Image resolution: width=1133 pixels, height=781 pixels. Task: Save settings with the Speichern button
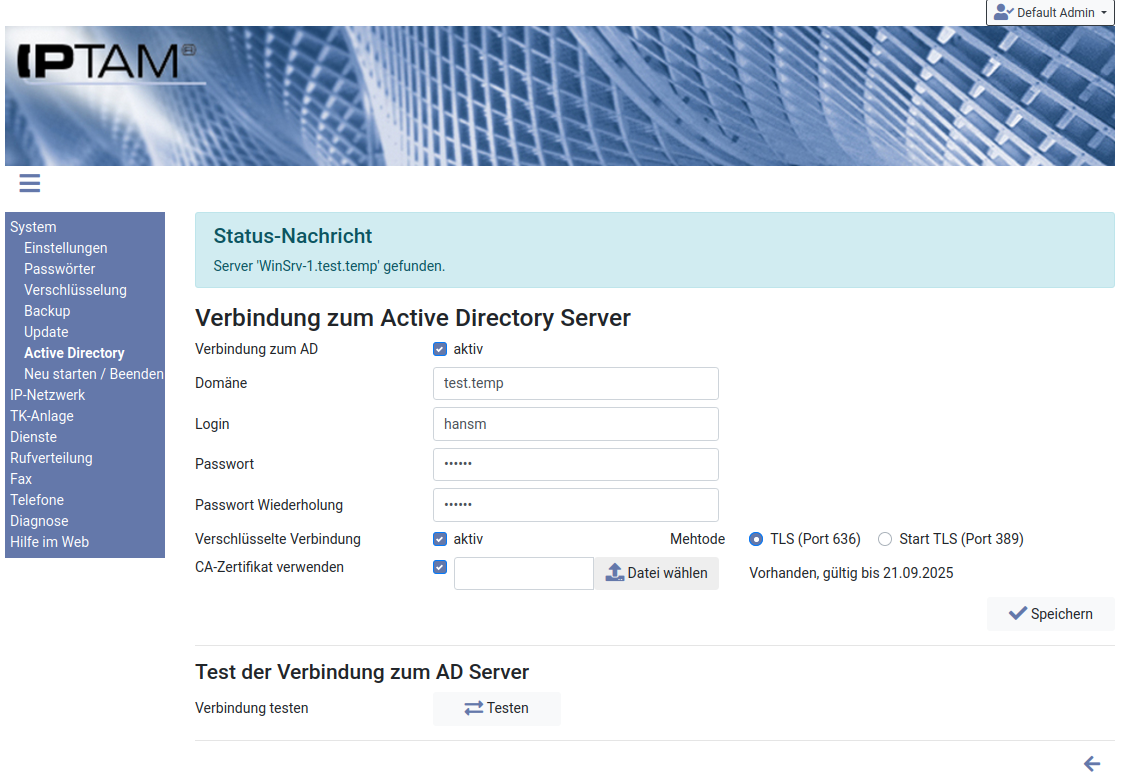coord(1050,614)
